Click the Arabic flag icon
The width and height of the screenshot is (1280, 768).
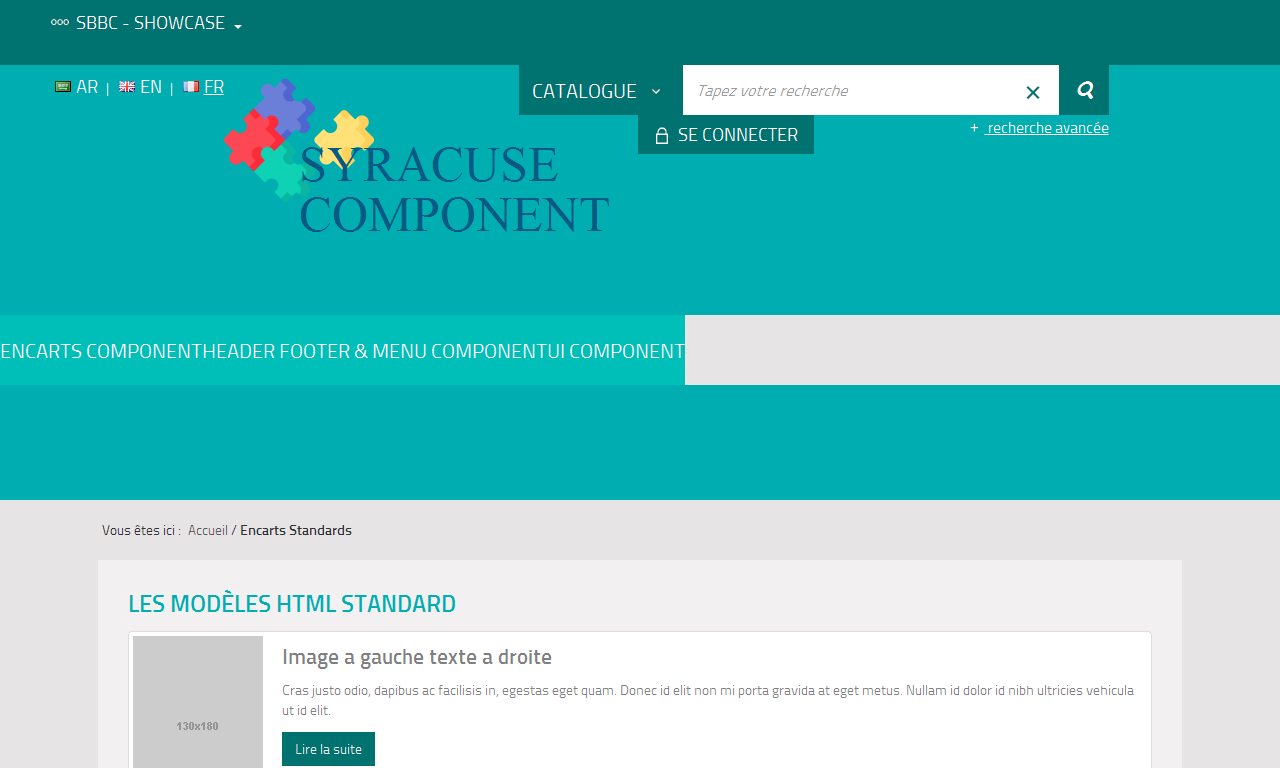click(x=63, y=87)
